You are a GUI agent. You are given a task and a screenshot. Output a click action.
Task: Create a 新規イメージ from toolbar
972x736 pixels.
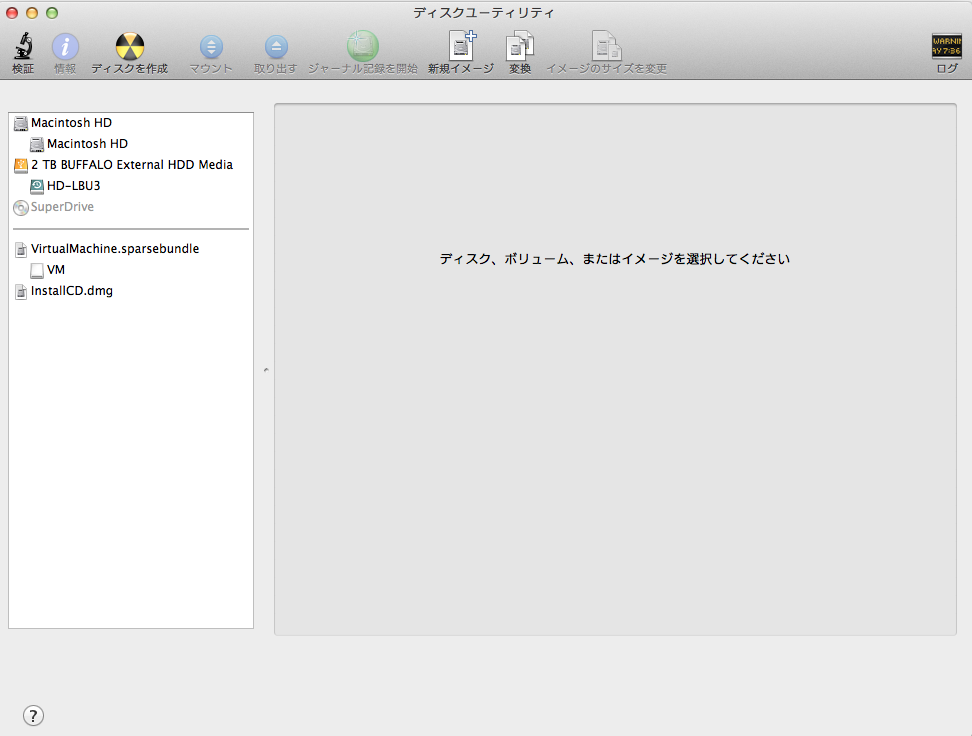coord(462,45)
